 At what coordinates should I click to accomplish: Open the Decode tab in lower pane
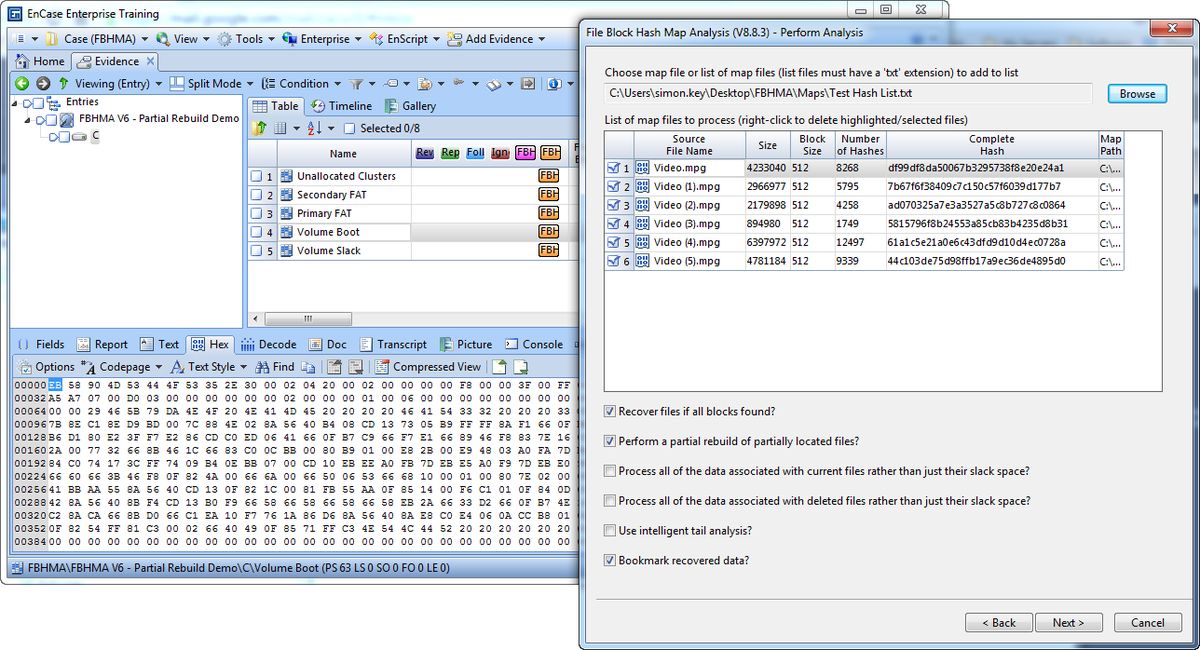pos(268,344)
